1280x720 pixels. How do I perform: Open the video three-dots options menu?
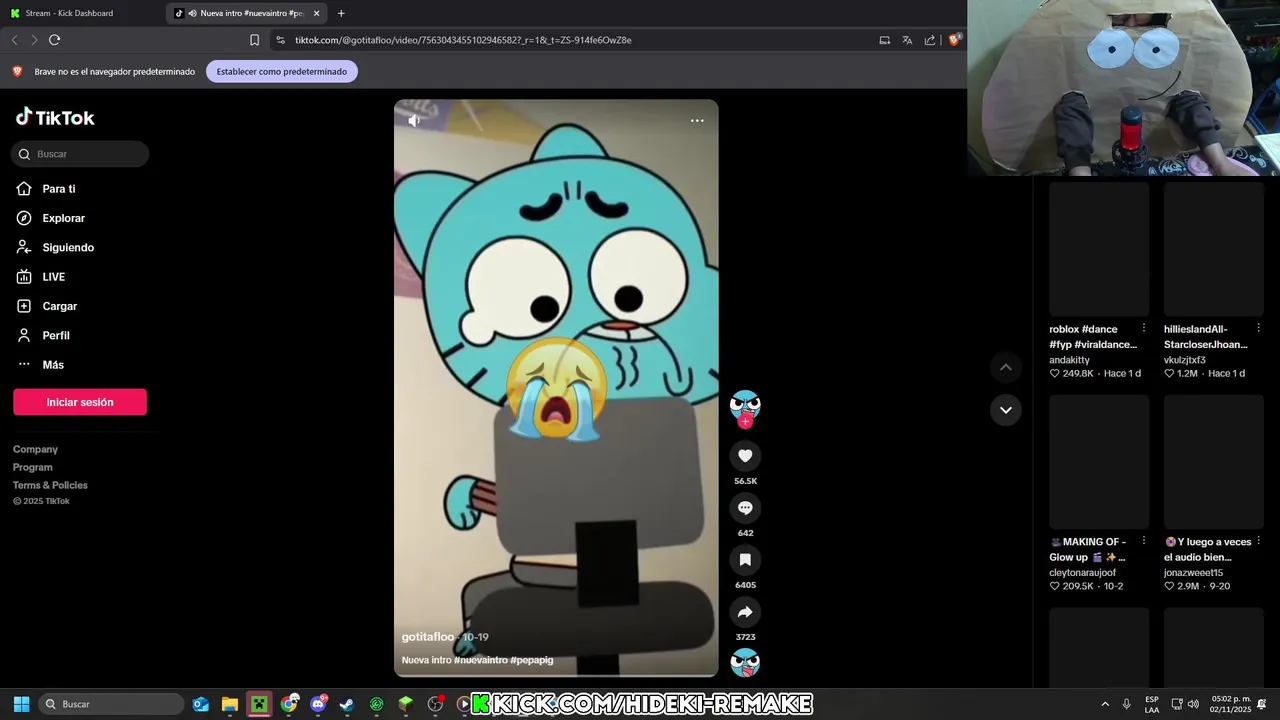pos(697,121)
